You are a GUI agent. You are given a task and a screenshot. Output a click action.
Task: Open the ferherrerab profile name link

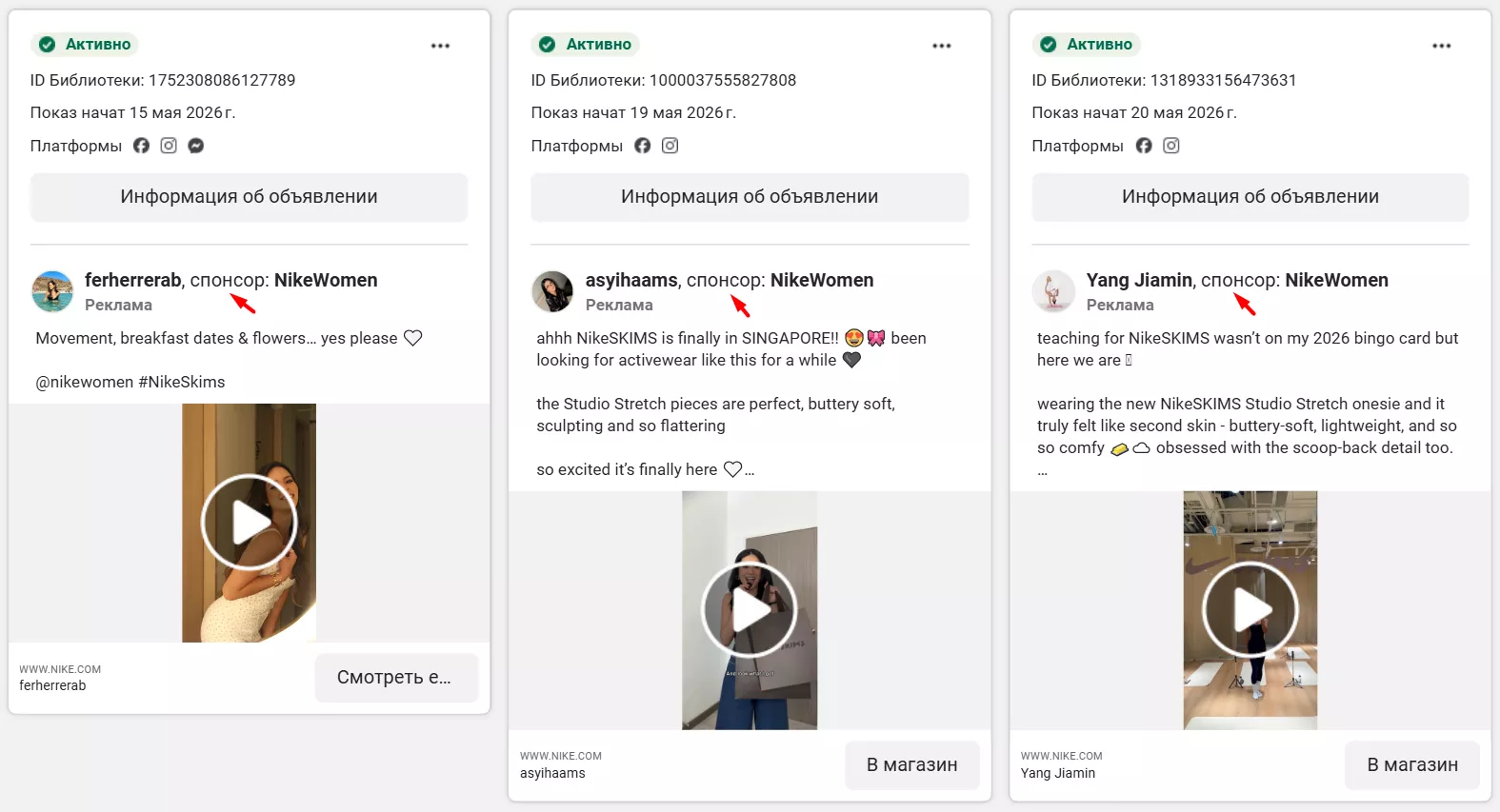pyautogui.click(x=132, y=280)
